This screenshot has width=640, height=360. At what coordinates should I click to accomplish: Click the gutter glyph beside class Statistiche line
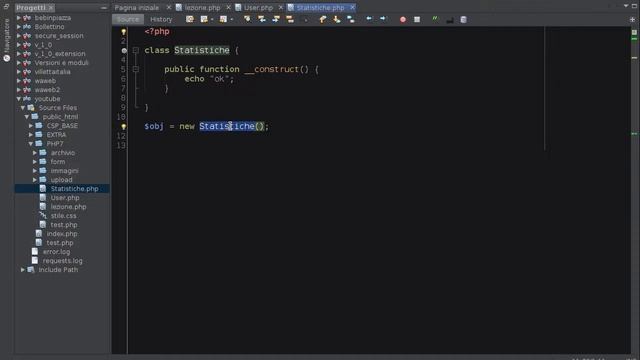(124, 51)
